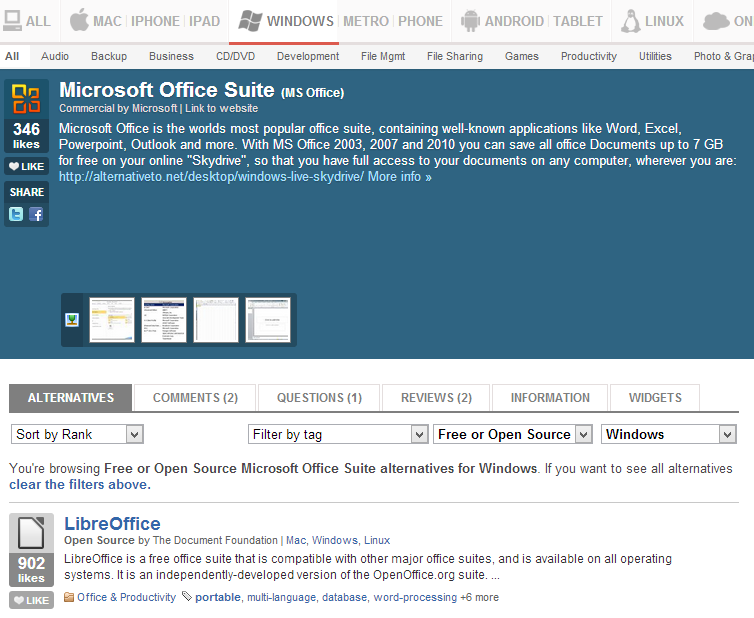
Task: Open the Filter by tag dropdown
Action: [x=338, y=434]
